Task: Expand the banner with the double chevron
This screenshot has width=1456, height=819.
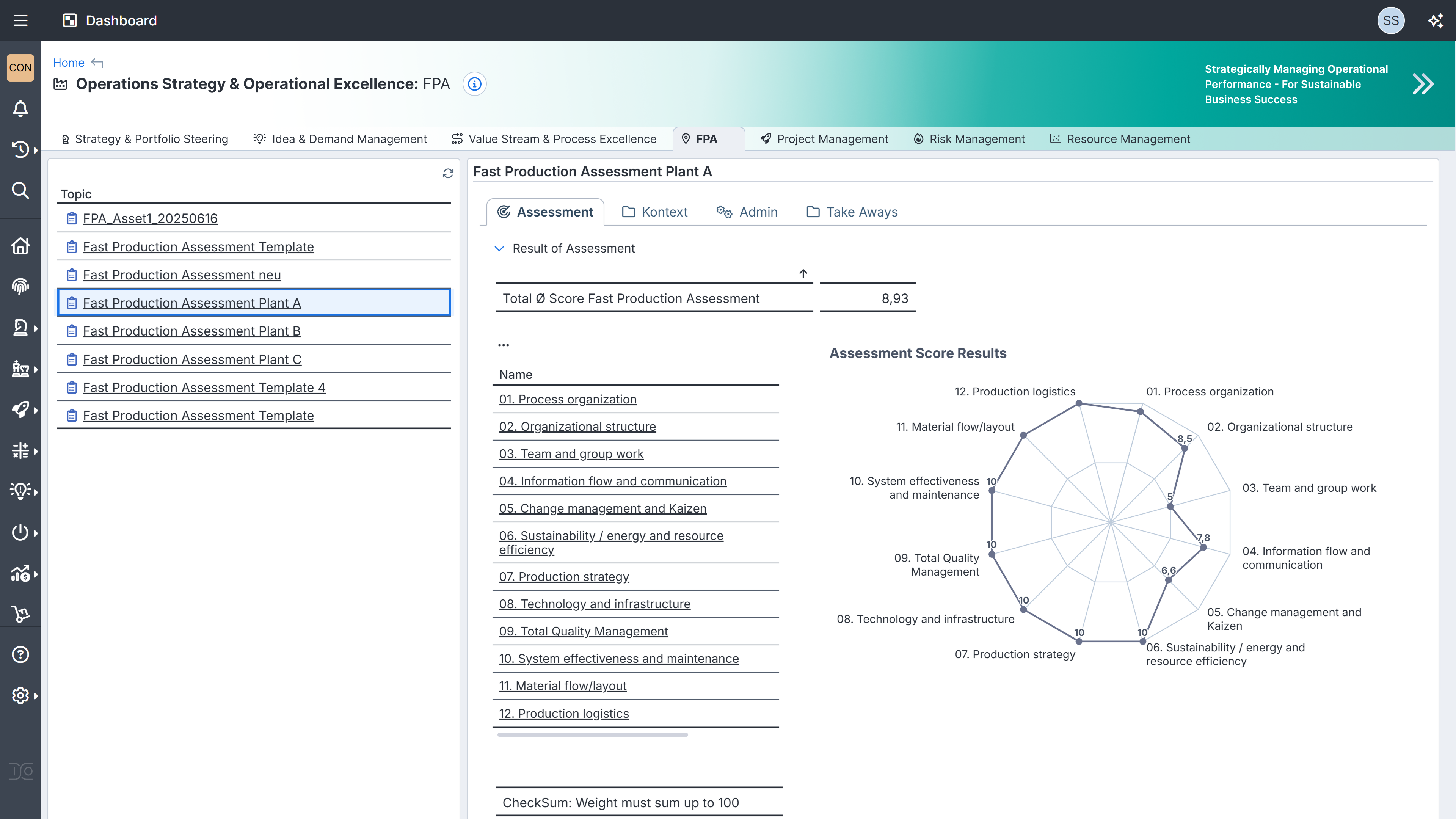Action: click(1423, 84)
